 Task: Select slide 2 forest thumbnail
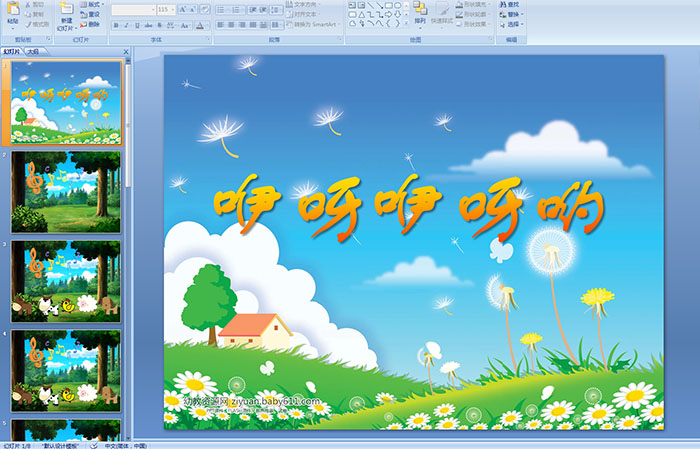click(66, 192)
